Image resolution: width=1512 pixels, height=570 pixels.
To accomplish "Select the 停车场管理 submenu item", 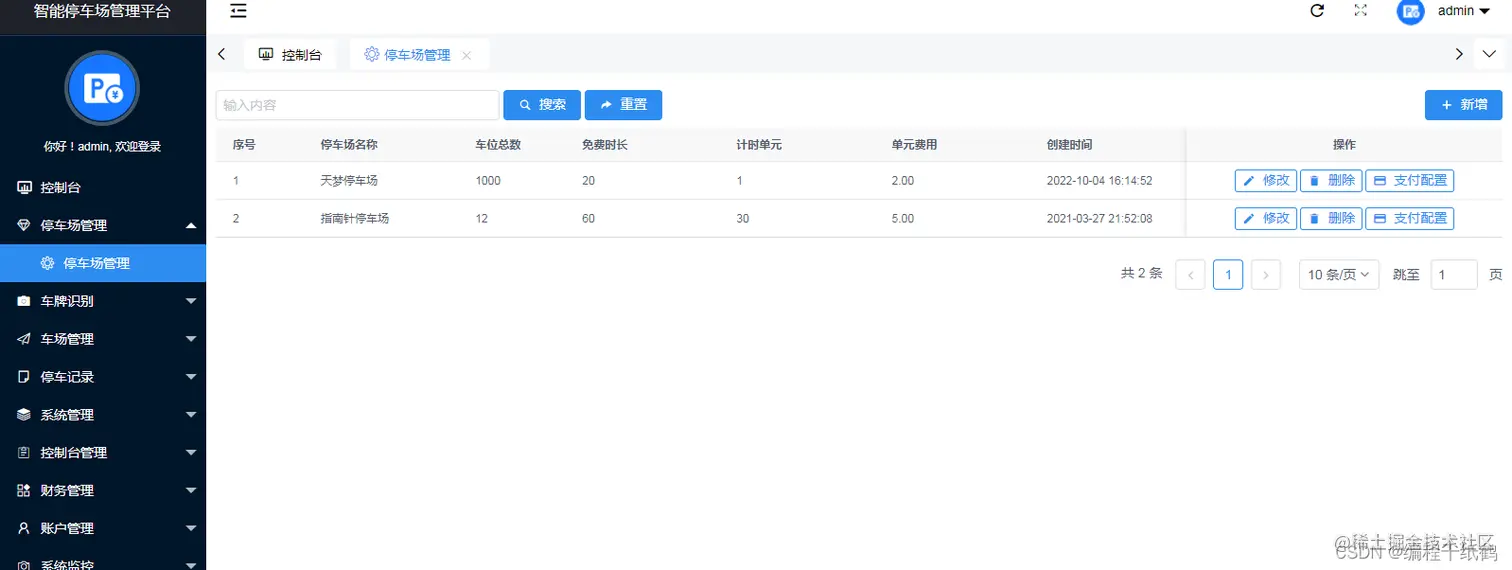I will (103, 263).
